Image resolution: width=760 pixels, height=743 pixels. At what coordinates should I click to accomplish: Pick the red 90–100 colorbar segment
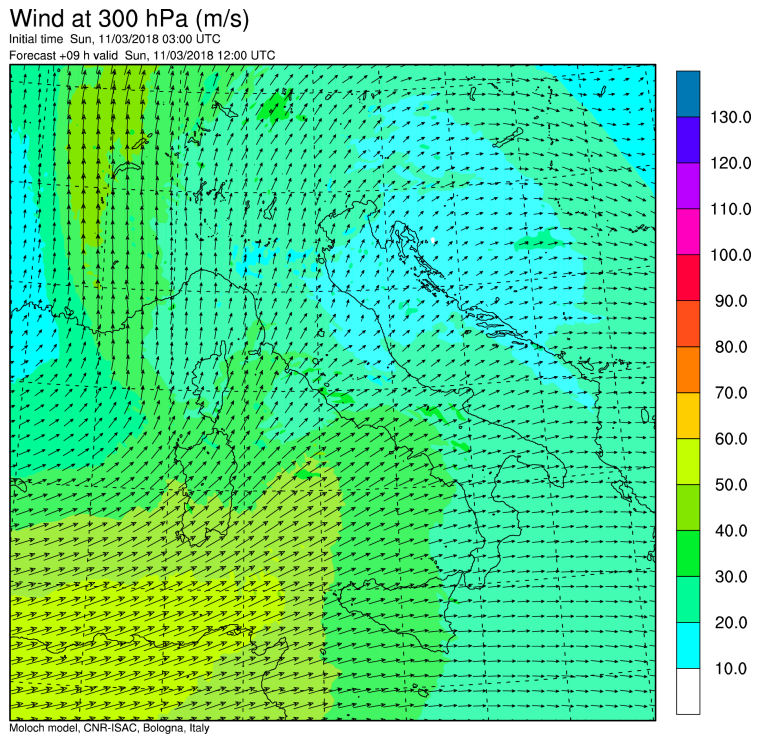tap(688, 278)
